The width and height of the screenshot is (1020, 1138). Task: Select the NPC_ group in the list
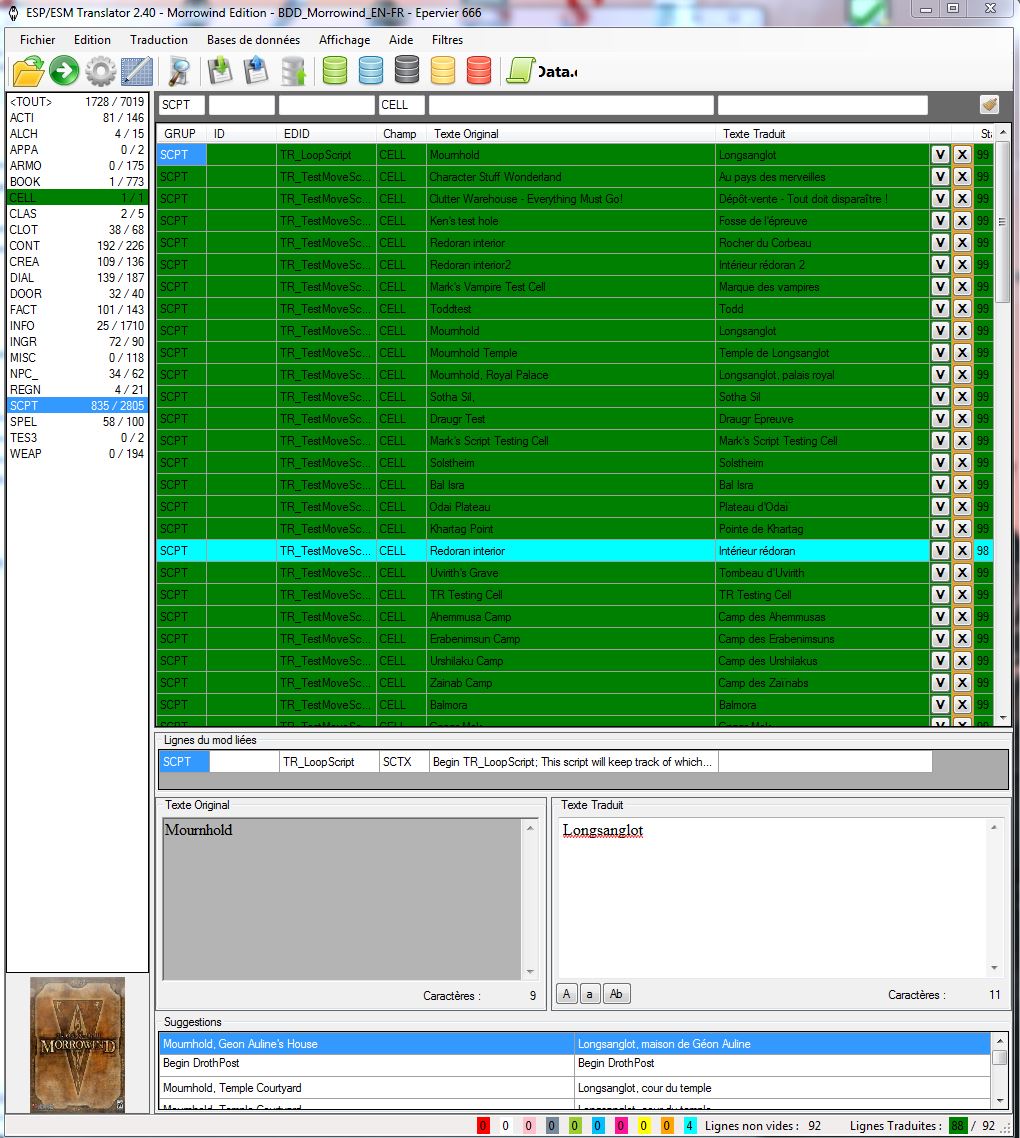point(77,373)
